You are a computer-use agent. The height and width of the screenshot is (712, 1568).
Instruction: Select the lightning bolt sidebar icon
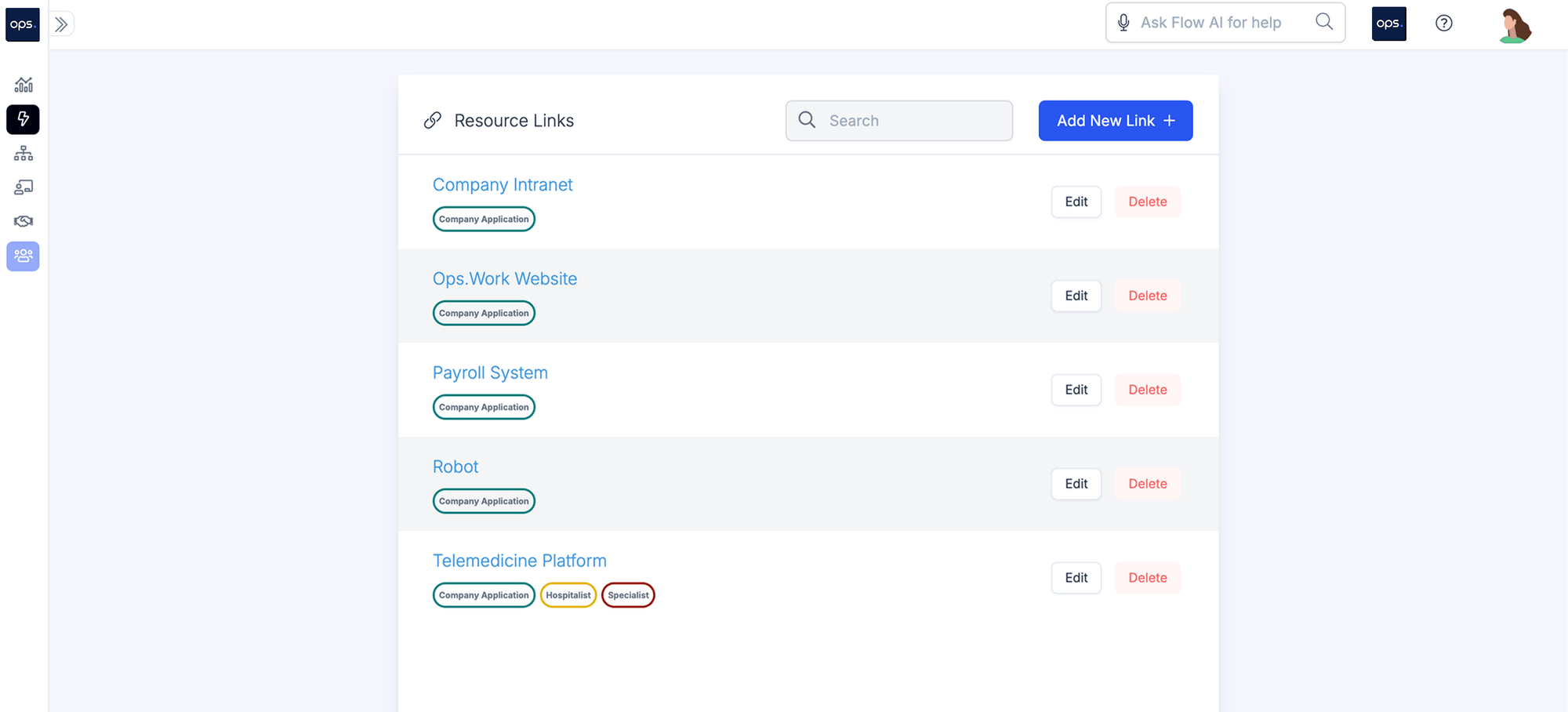pos(23,119)
